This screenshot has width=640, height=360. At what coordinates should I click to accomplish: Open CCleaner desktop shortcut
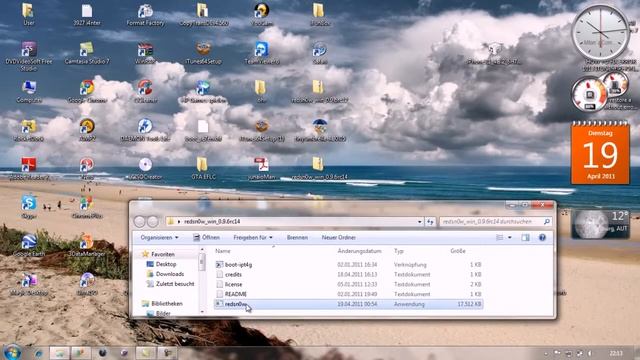(x=145, y=91)
